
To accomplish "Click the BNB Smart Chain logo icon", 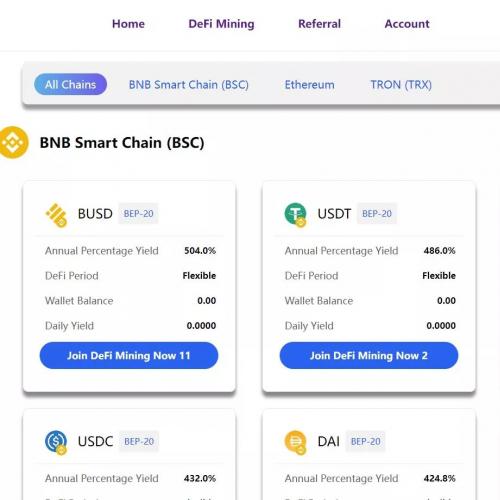I will [13, 142].
